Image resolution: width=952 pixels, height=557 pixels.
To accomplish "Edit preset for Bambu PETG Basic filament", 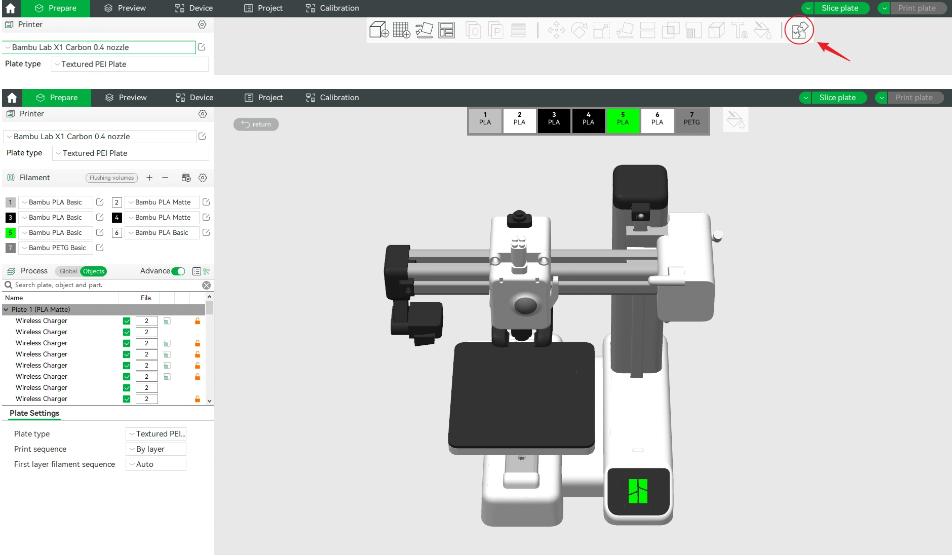I will [100, 247].
